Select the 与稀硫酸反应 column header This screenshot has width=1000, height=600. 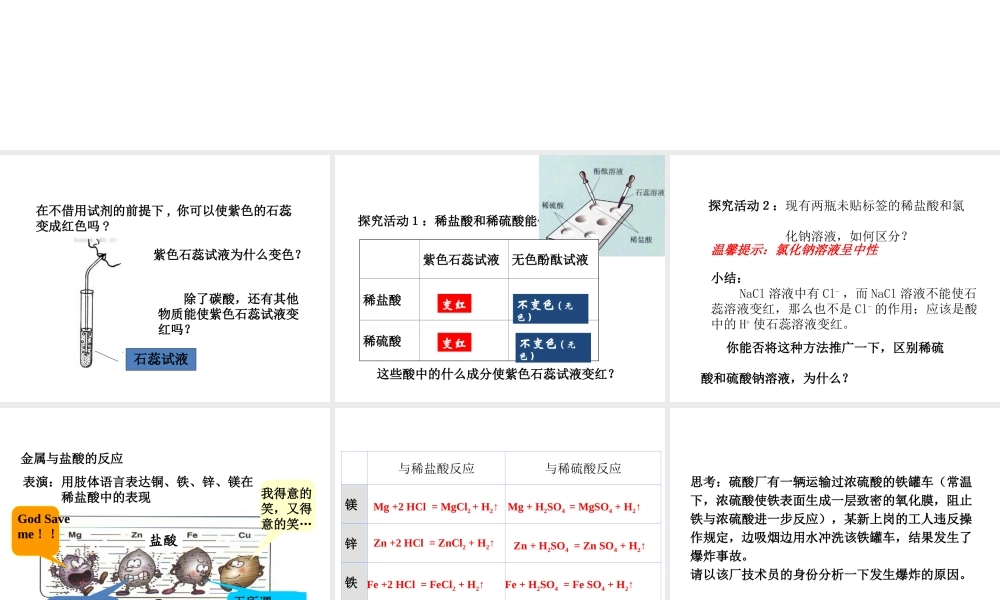tap(583, 468)
